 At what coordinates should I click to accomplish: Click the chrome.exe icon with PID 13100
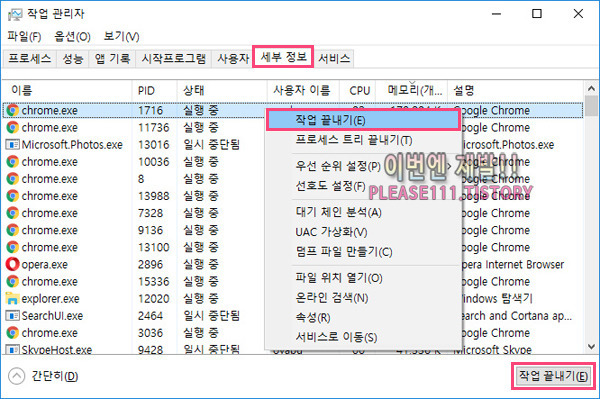(x=12, y=247)
